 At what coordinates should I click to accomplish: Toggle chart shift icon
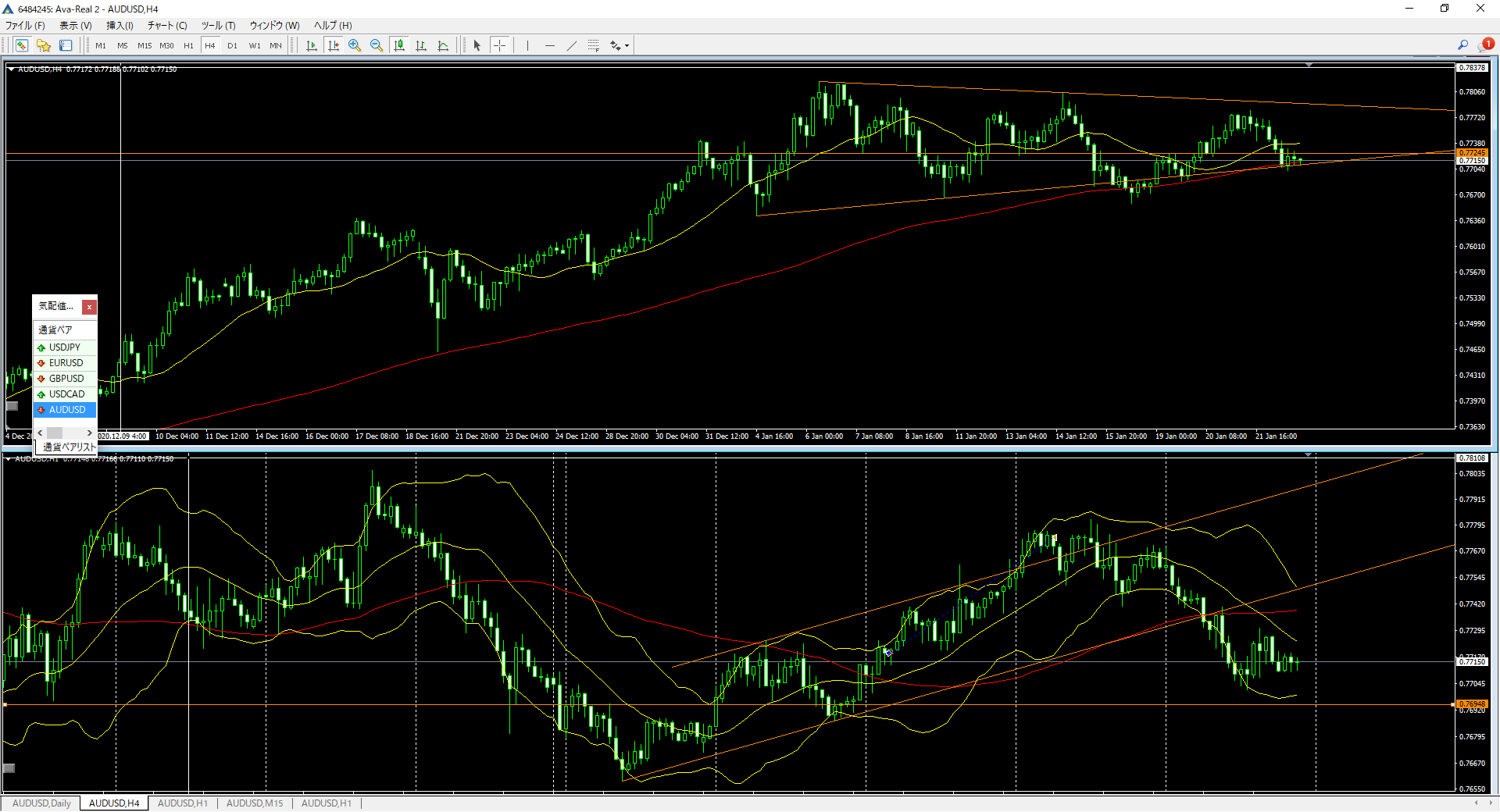[334, 45]
